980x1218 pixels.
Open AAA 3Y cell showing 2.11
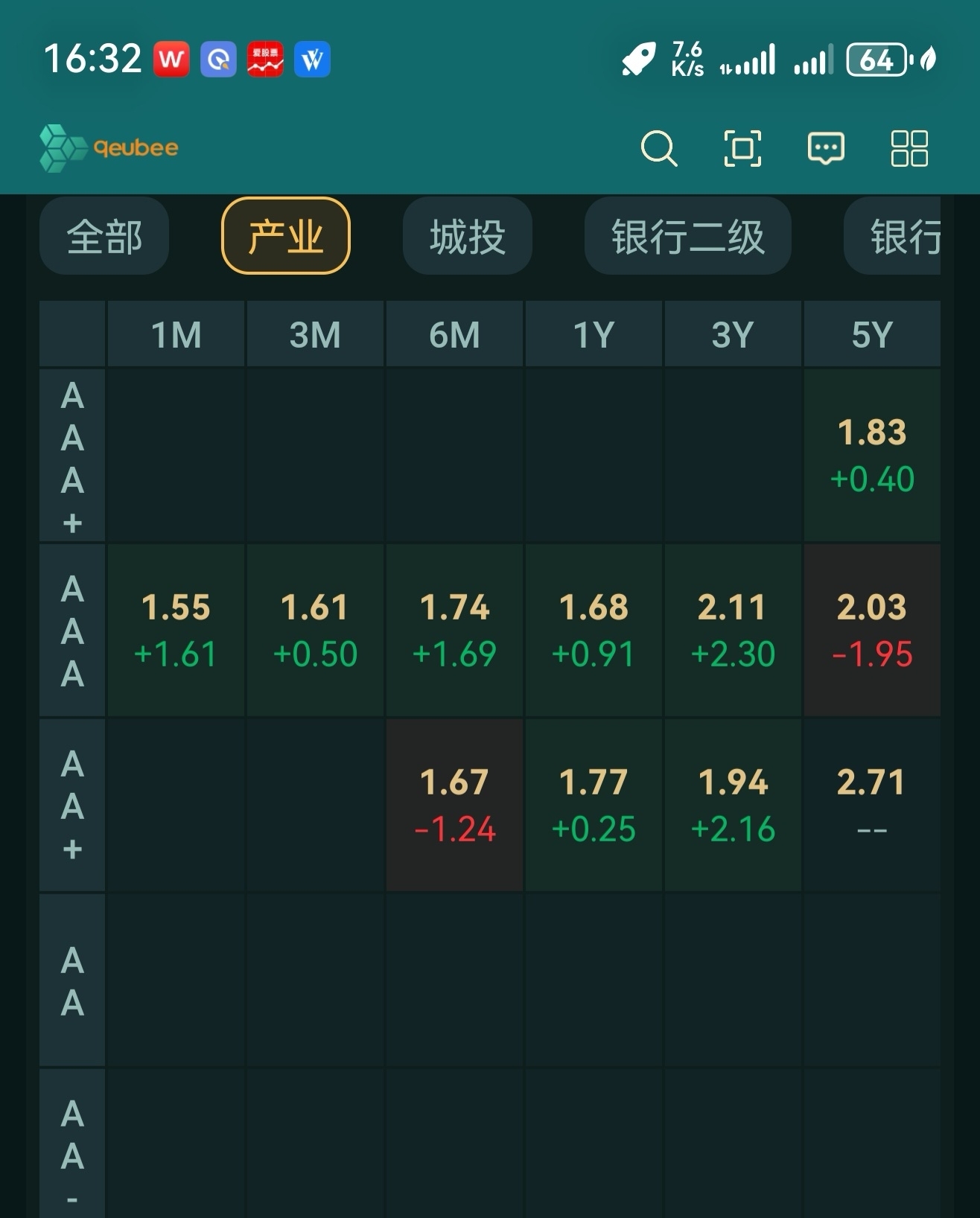tap(733, 630)
